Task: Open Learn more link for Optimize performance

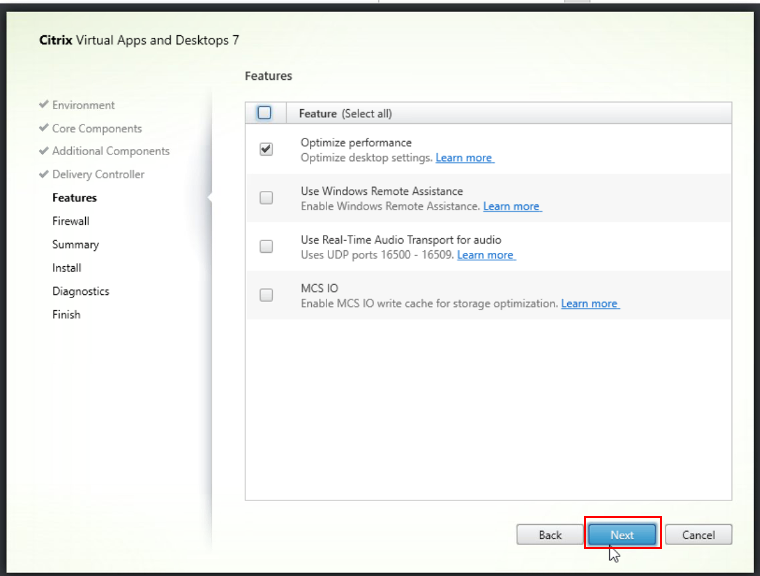Action: click(464, 158)
